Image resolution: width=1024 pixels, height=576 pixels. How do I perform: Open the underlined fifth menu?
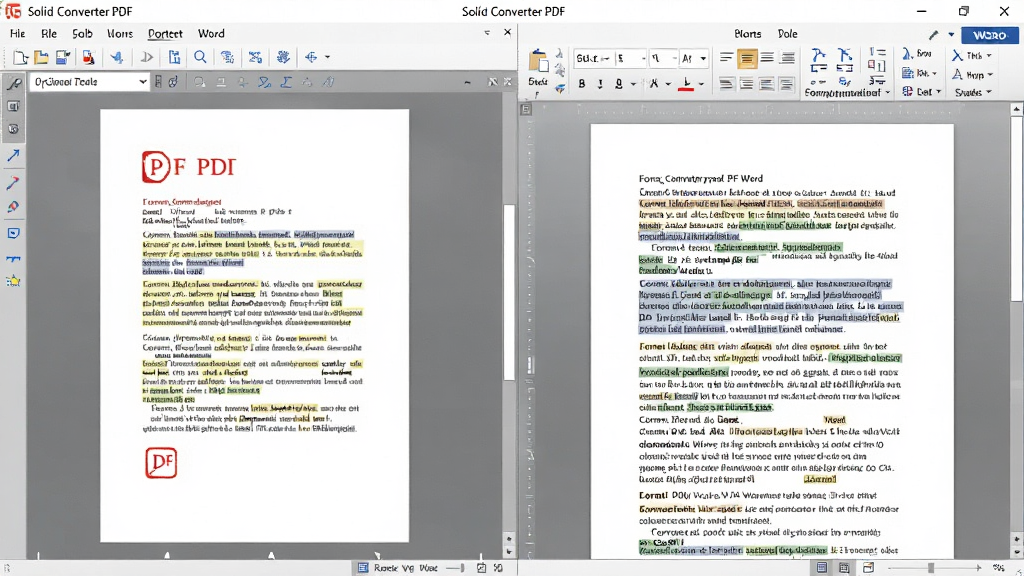[165, 33]
